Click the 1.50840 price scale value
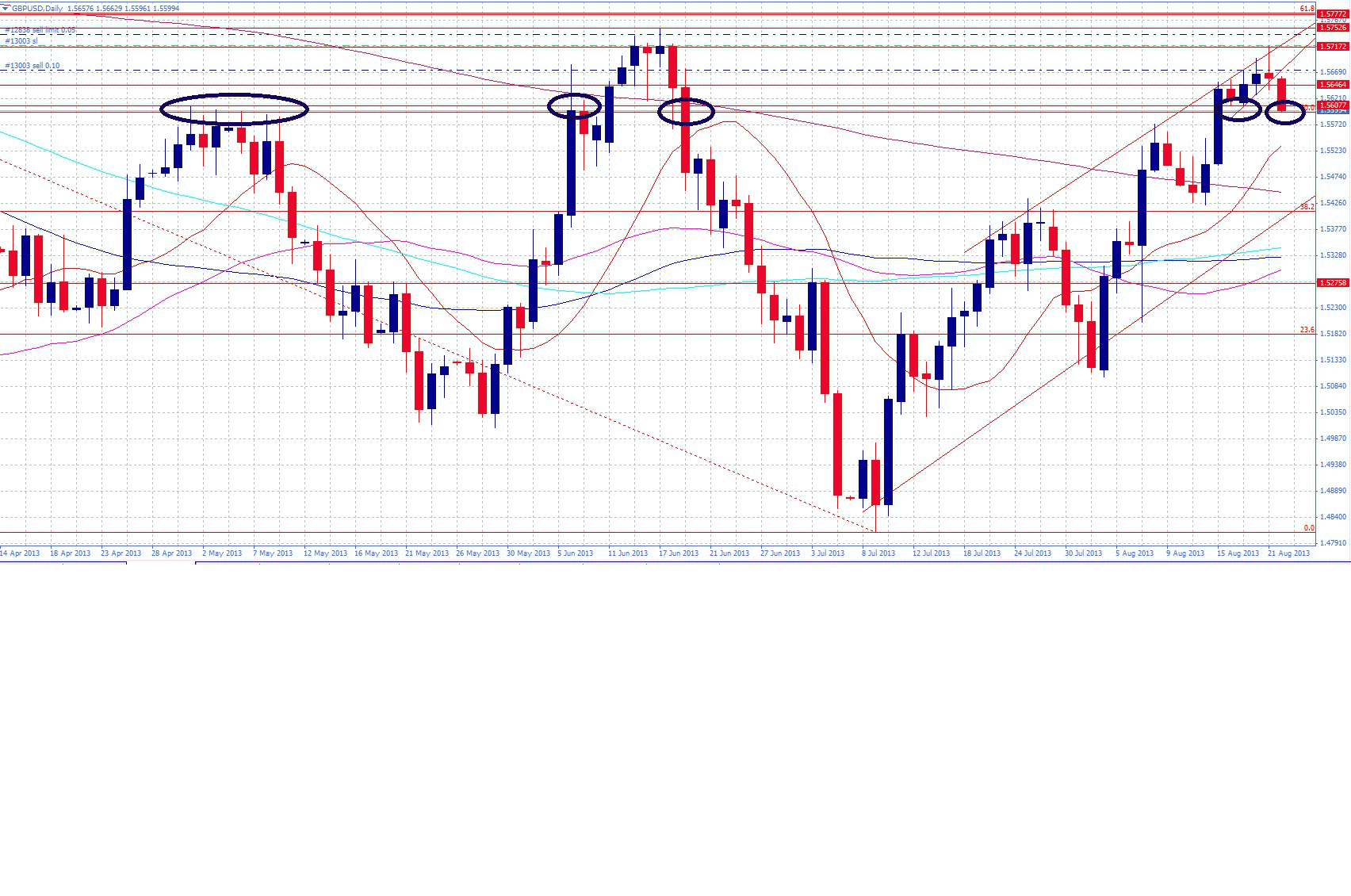1351x896 pixels. pyautogui.click(x=1334, y=385)
